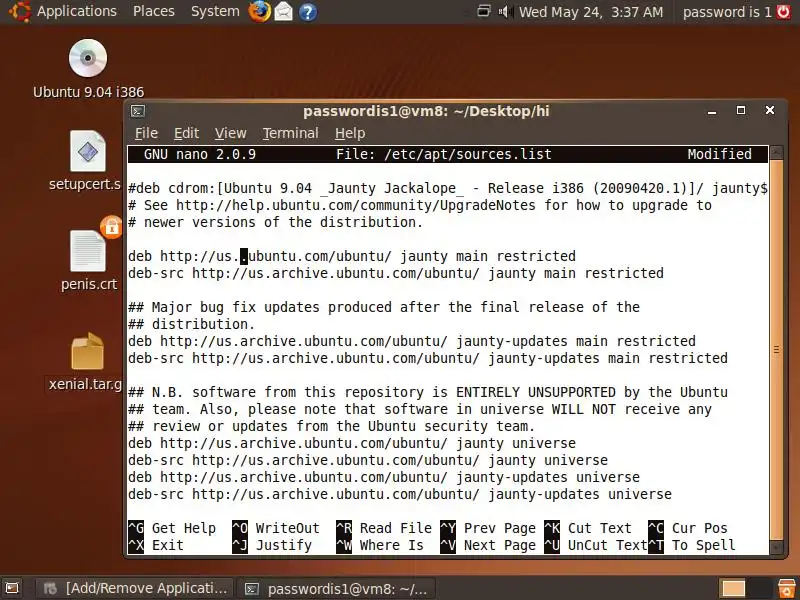Click the '#deb cdrom:[Ubuntu 9.04' line
Image resolution: width=800 pixels, height=600 pixels.
click(x=448, y=188)
